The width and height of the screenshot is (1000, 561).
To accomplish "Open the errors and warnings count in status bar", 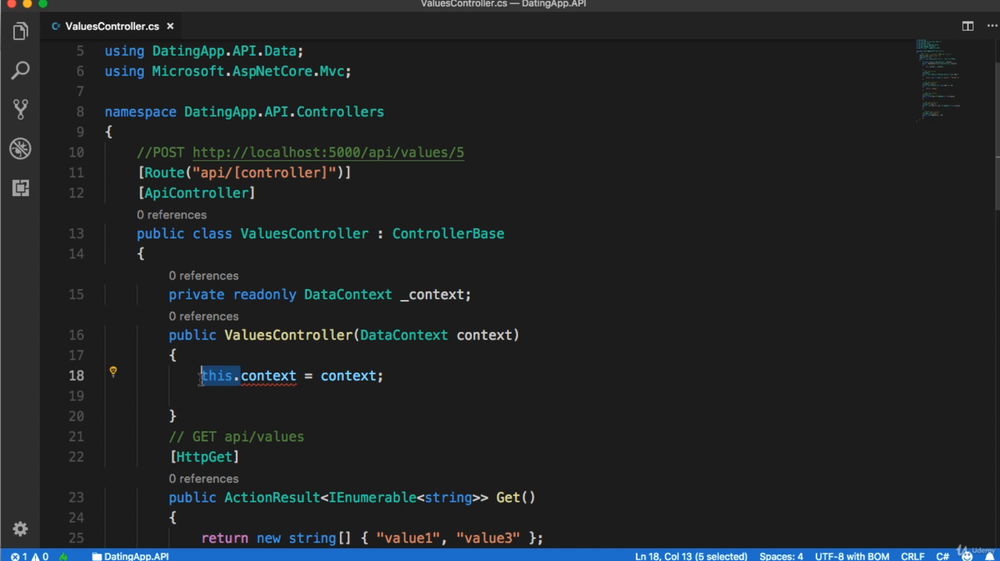I will pos(29,556).
